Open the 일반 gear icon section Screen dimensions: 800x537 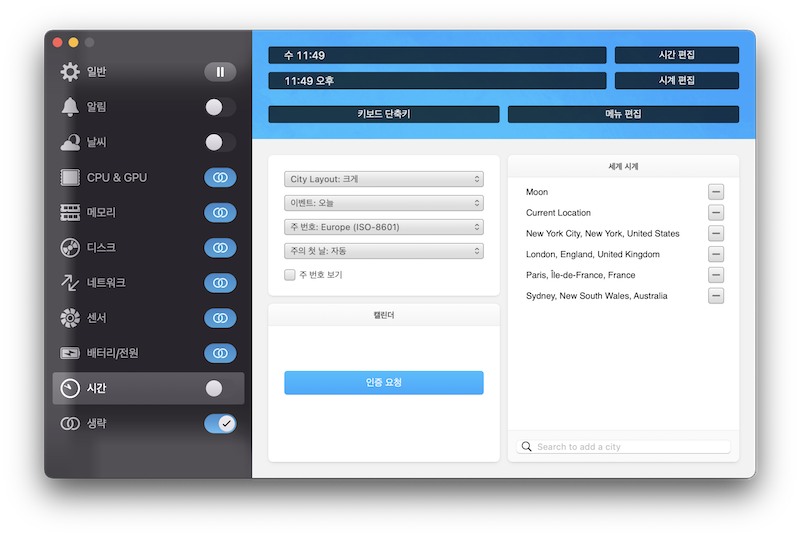[x=70, y=72]
